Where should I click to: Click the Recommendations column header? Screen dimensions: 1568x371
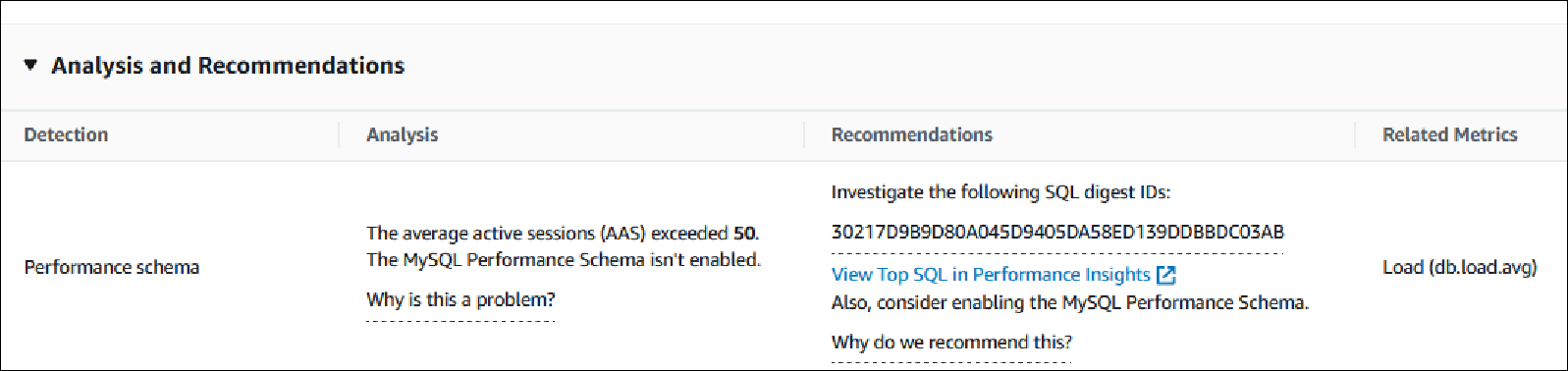tap(911, 135)
